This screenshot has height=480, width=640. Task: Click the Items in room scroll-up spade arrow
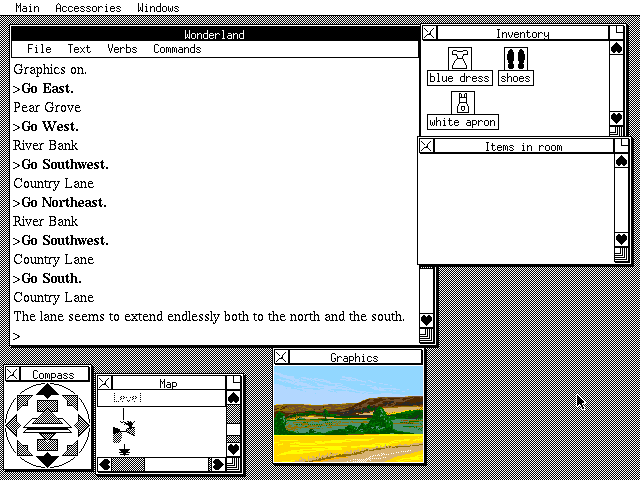pos(622,161)
